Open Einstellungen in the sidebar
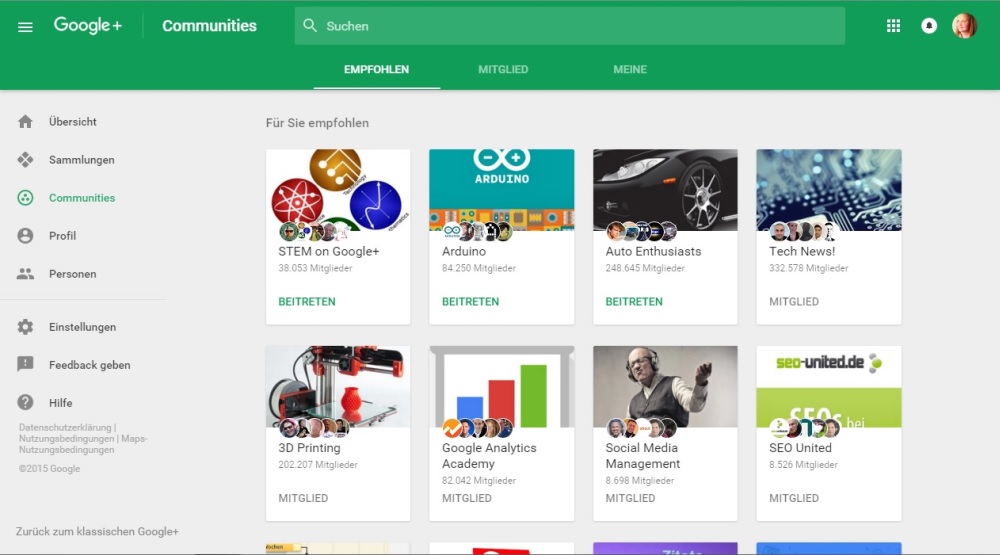1000x555 pixels. (x=83, y=327)
